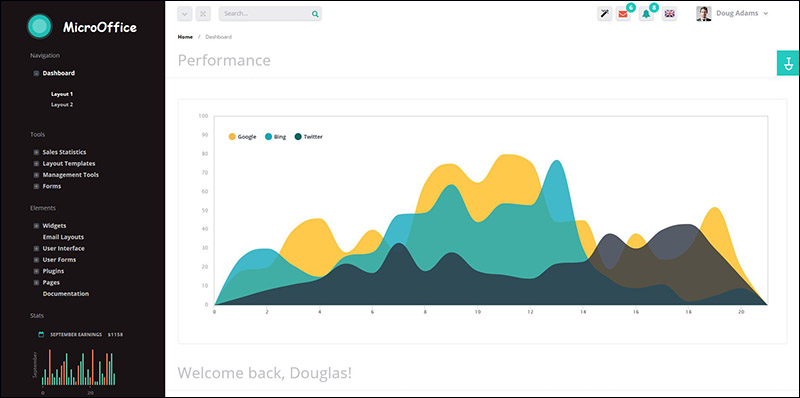800x398 pixels.
Task: Open the Doug Adams user dropdown
Action: (x=742, y=14)
